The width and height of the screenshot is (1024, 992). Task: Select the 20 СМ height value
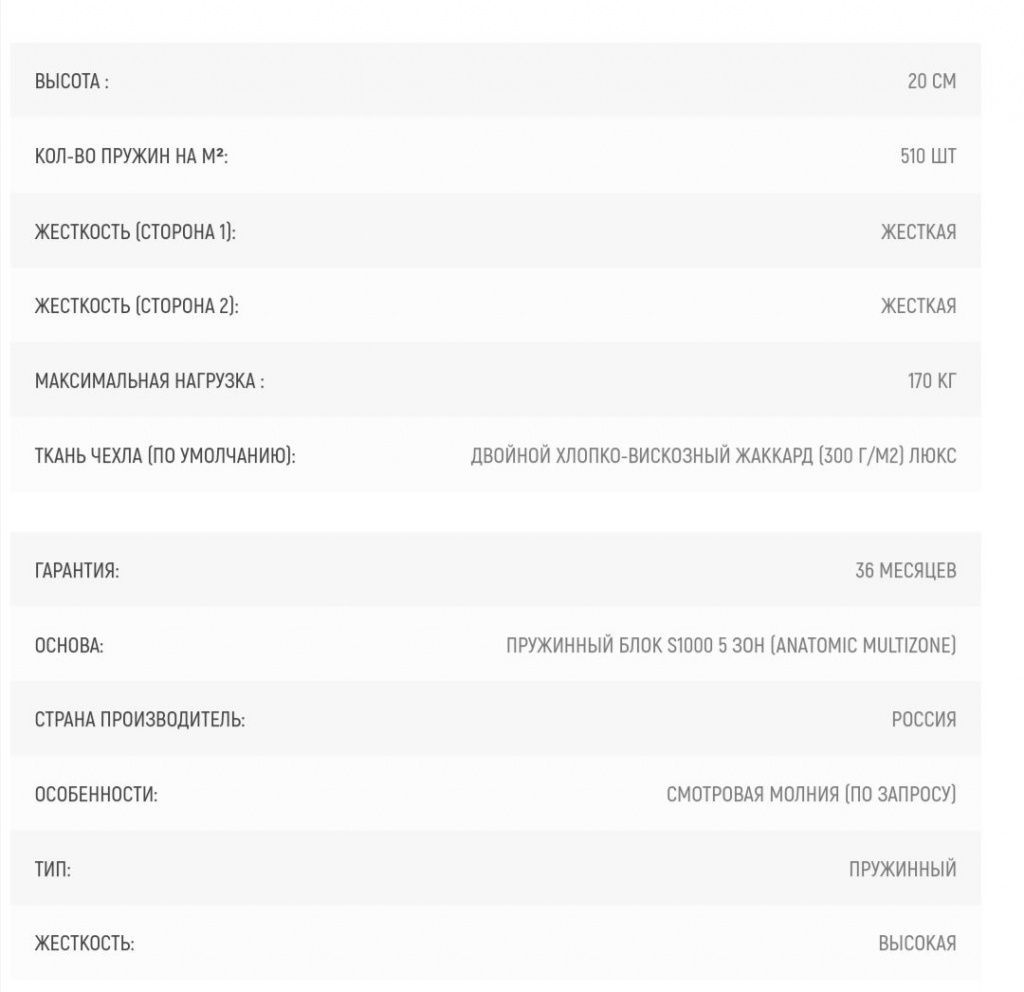[x=931, y=81]
